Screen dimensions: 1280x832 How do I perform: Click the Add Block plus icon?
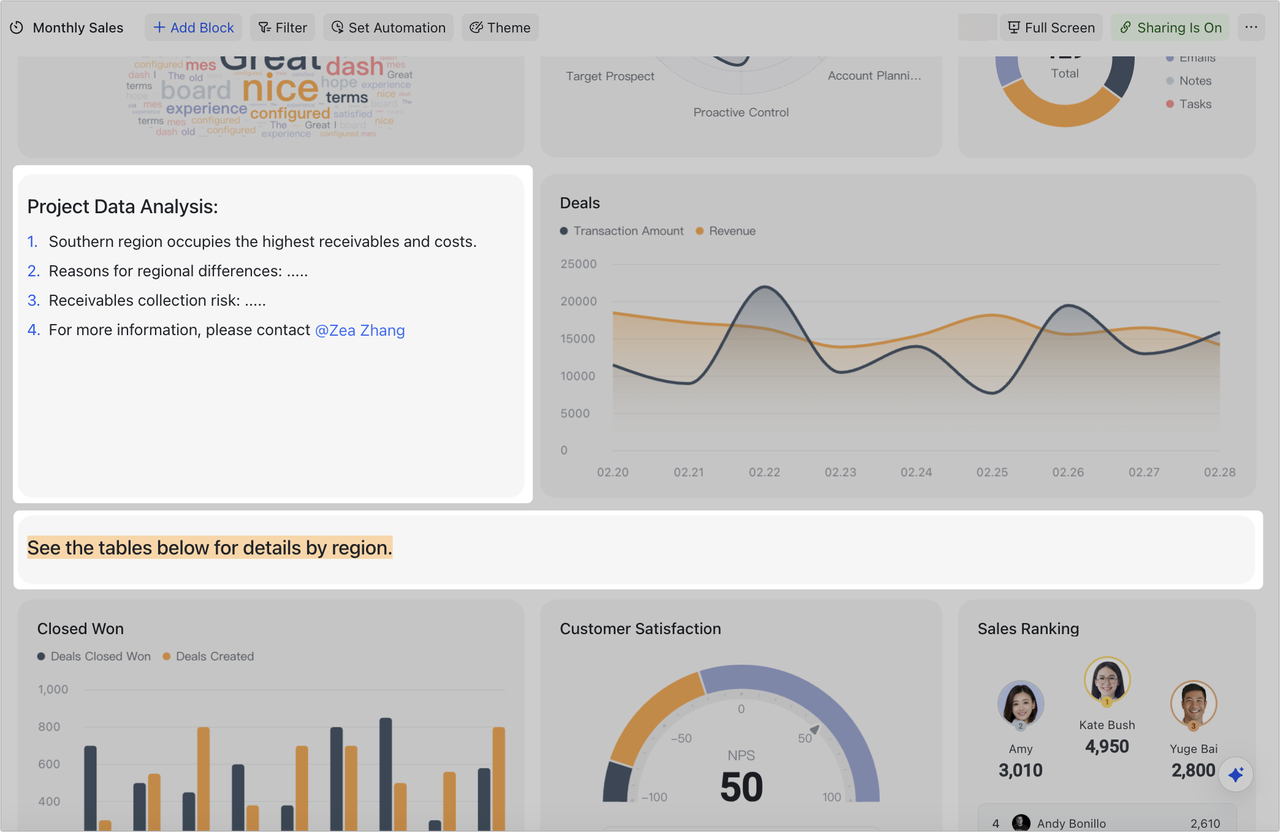click(161, 27)
